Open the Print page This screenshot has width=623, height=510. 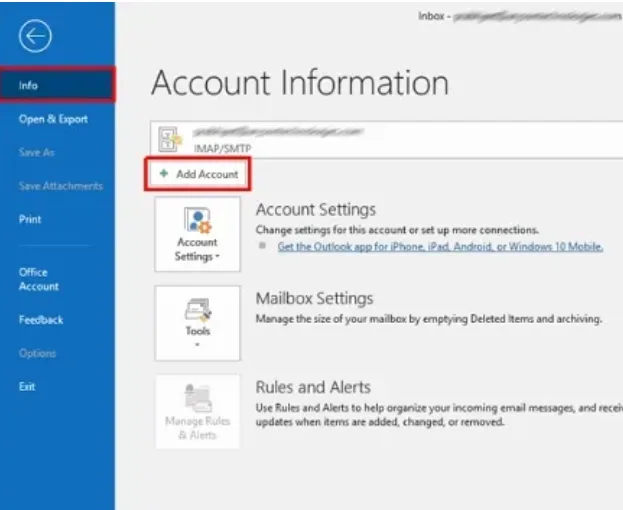30,219
